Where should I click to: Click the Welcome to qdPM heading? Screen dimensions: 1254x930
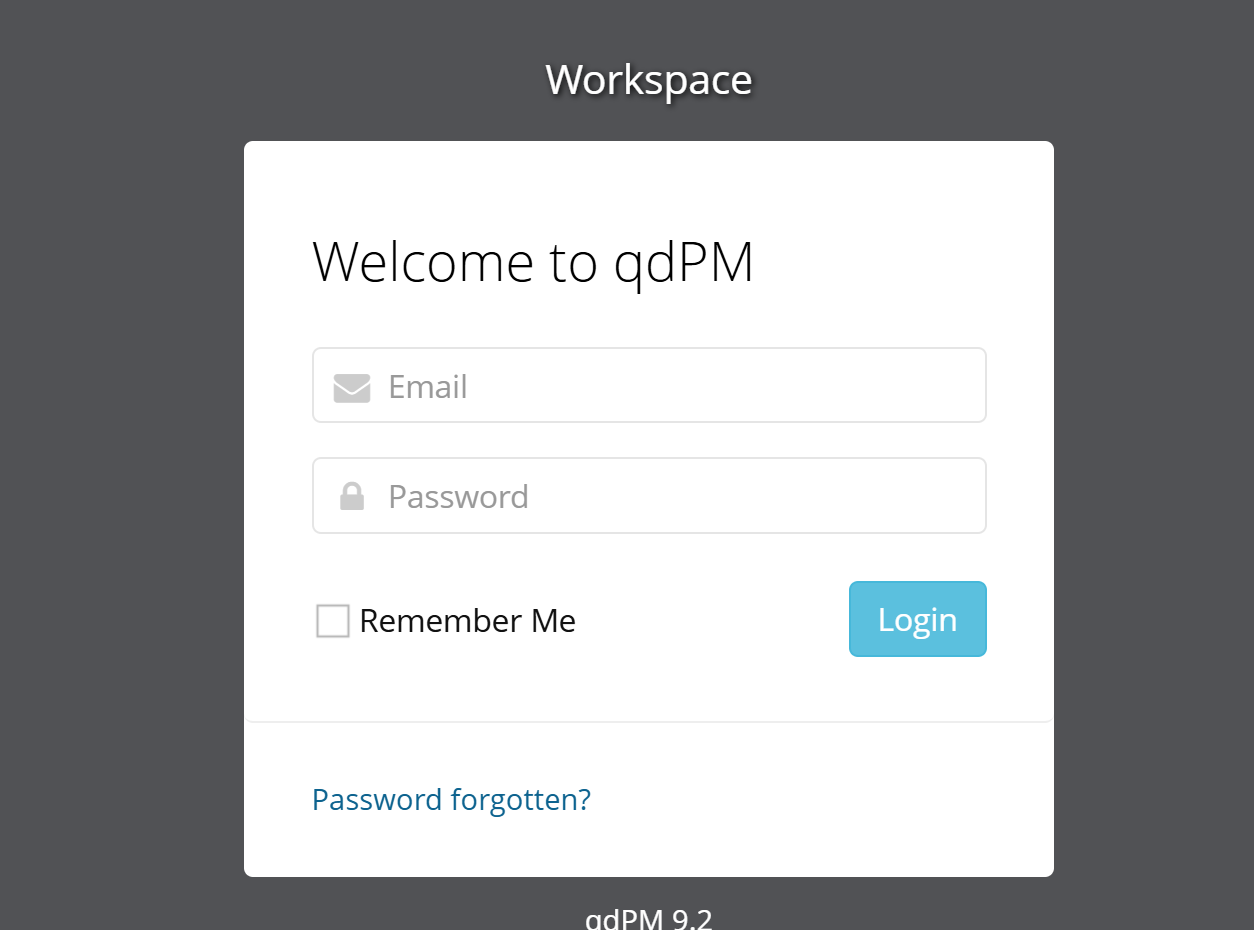pos(533,262)
